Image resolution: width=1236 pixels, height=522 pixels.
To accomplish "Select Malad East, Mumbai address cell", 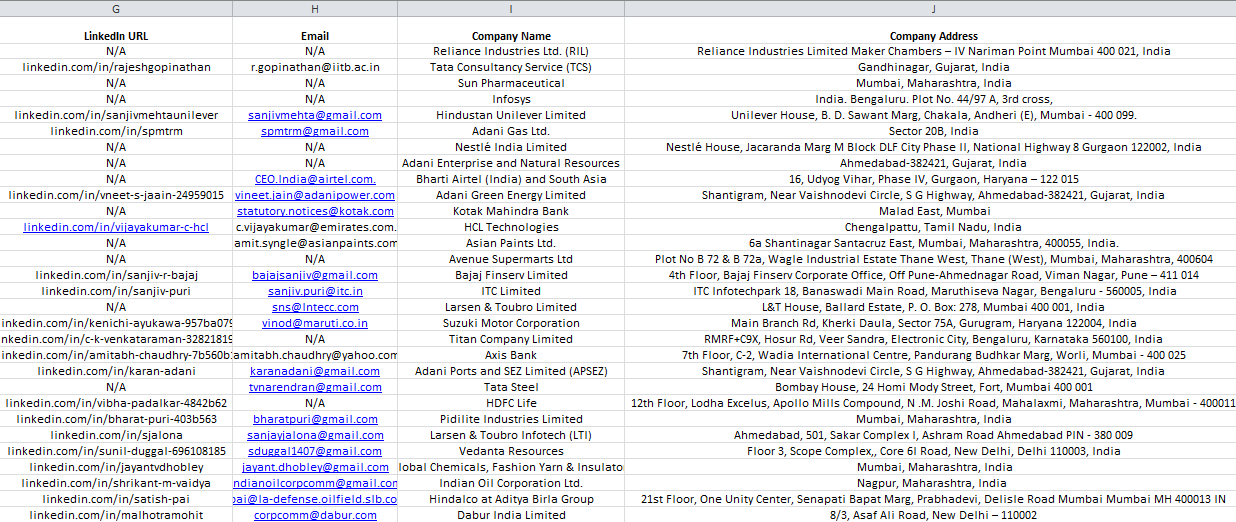I will point(930,211).
